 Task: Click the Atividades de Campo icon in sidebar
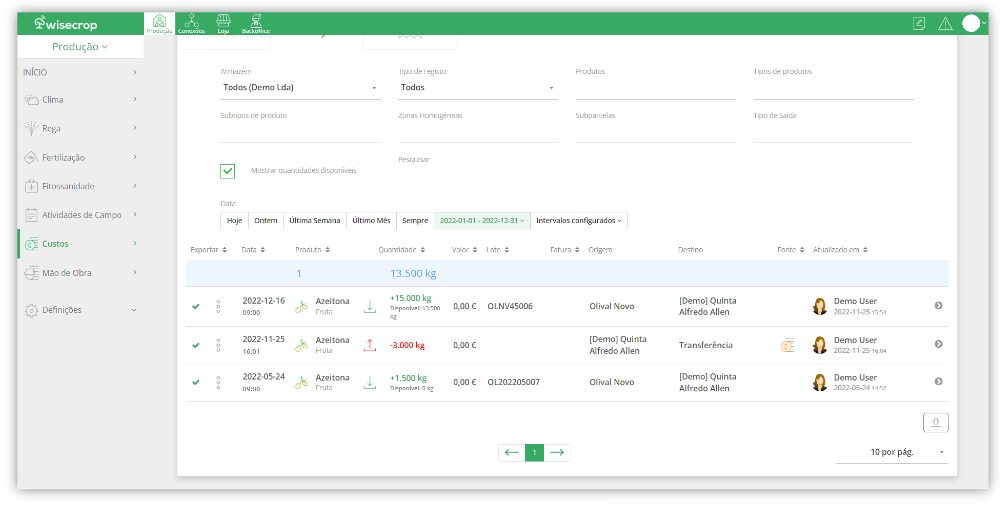pos(31,215)
